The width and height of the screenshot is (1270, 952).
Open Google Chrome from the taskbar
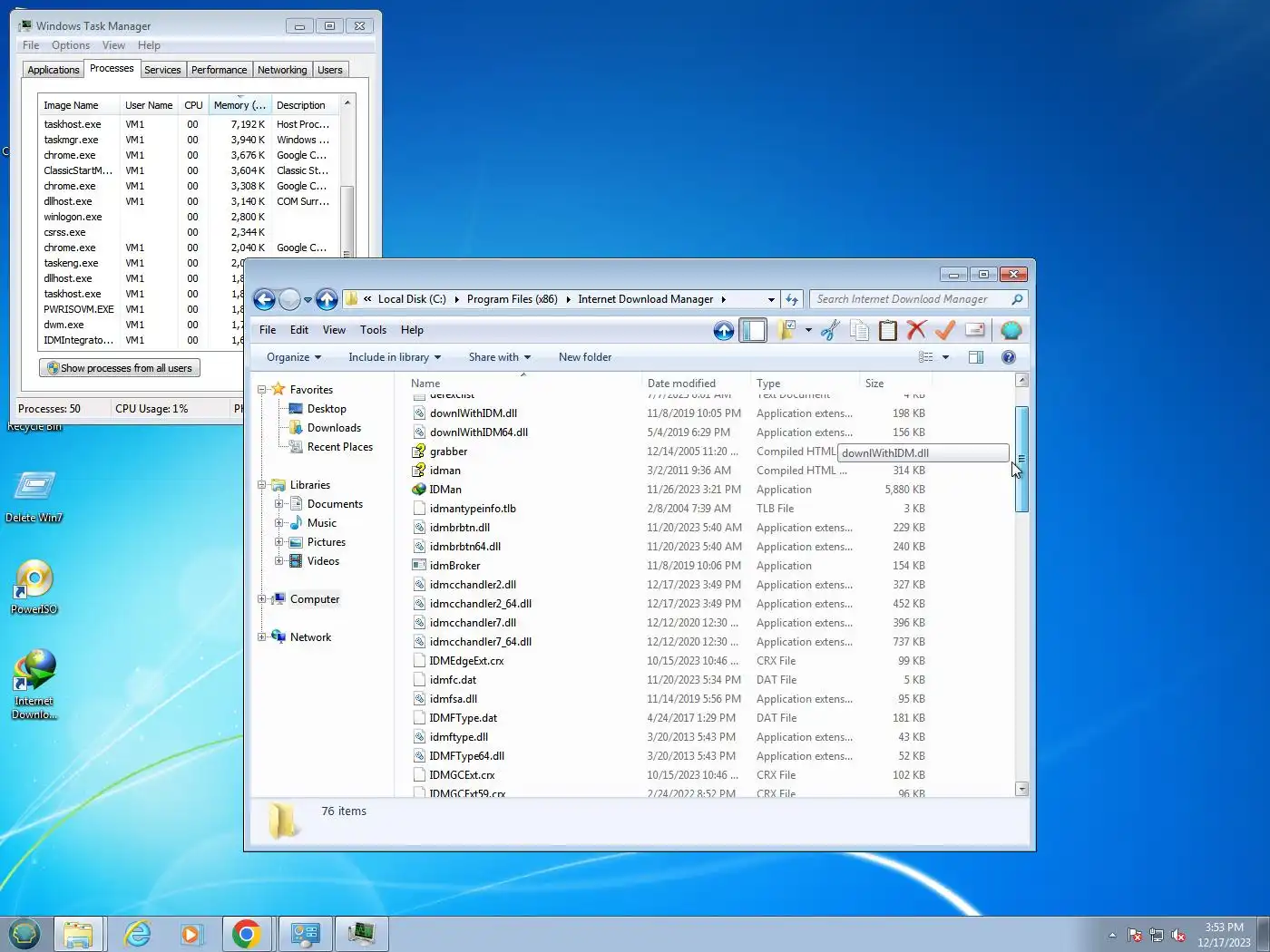click(x=247, y=934)
